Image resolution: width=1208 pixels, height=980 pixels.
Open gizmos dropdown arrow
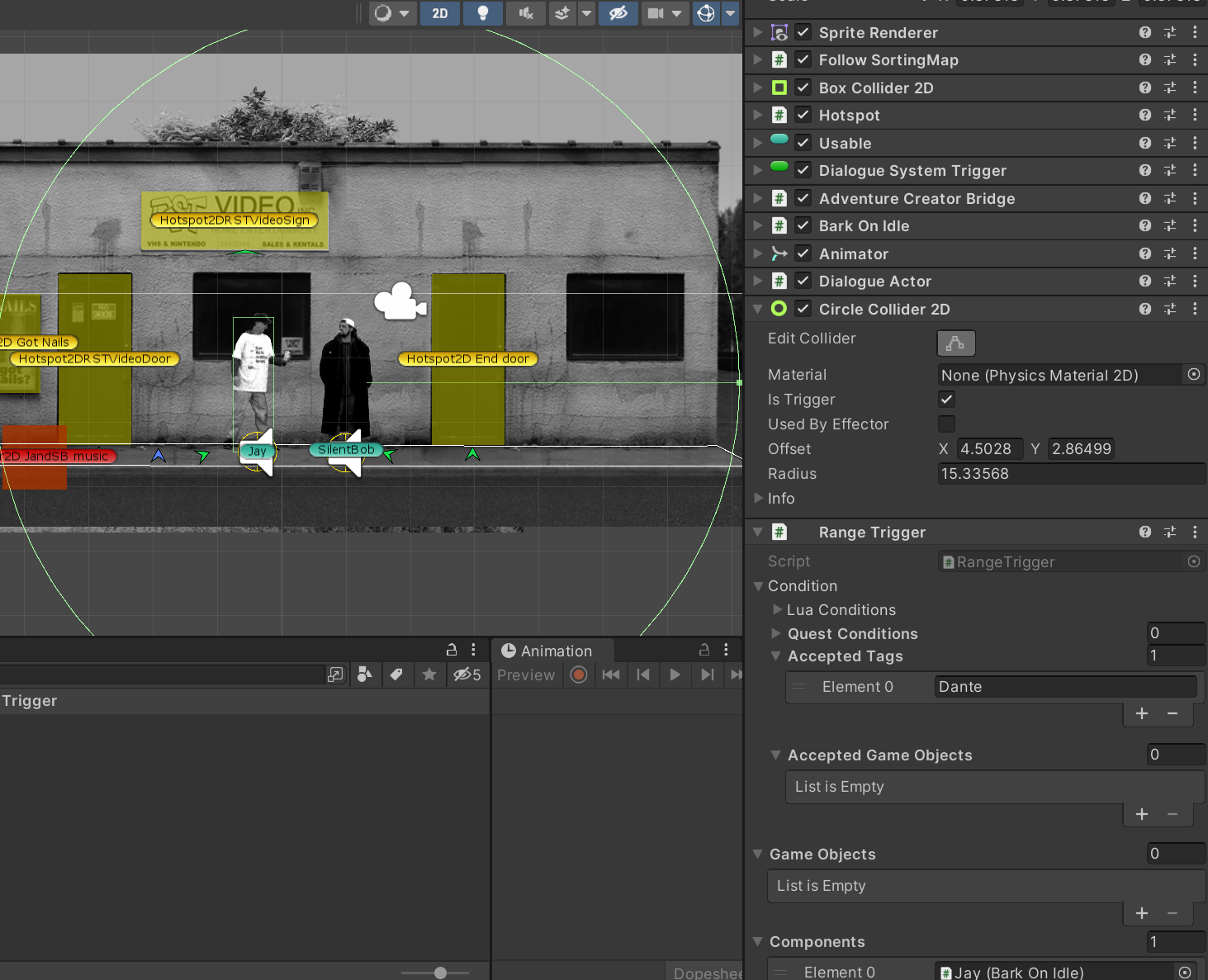[730, 13]
